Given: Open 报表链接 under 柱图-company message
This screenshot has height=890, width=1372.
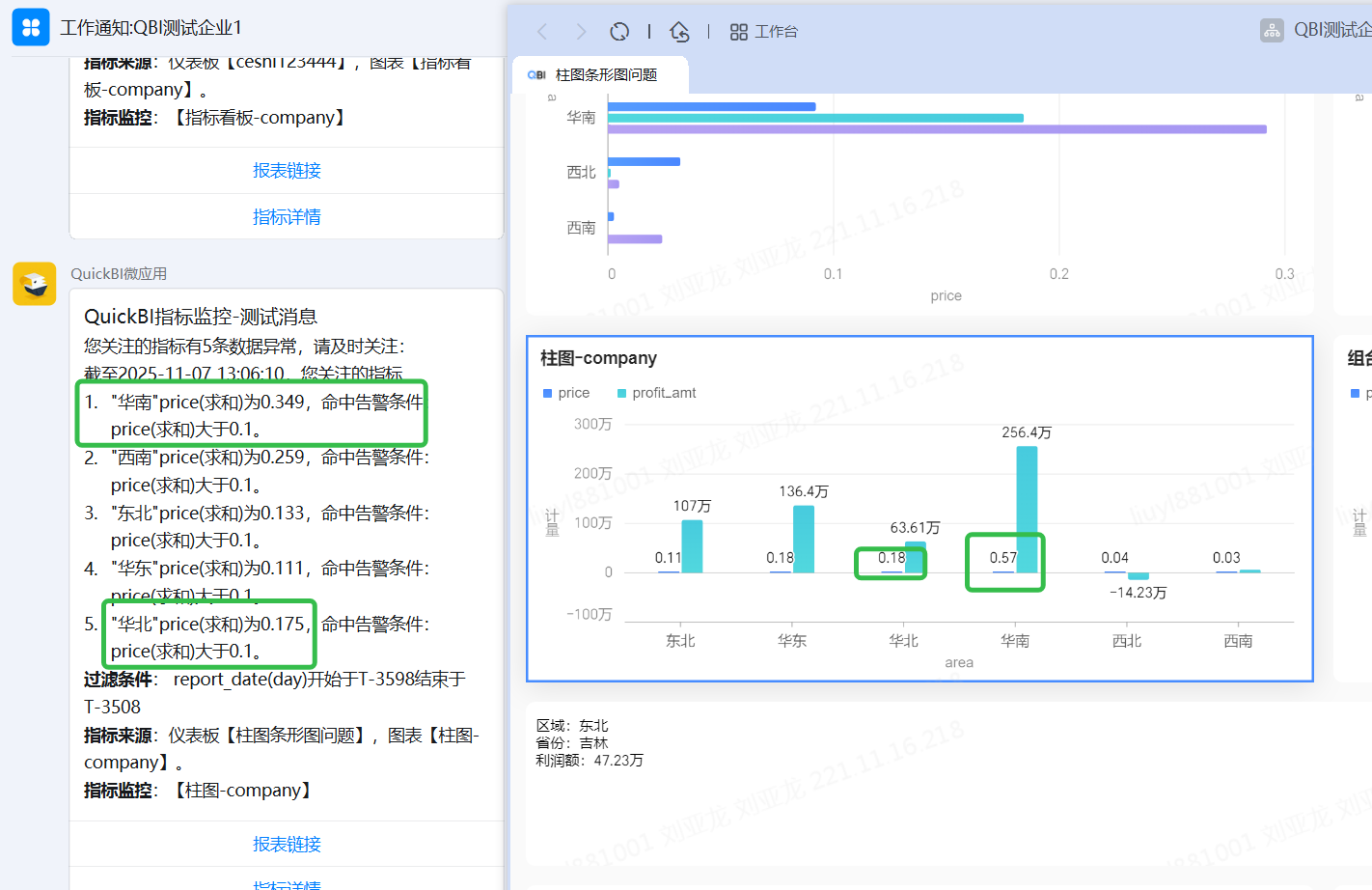Looking at the screenshot, I should pyautogui.click(x=287, y=845).
